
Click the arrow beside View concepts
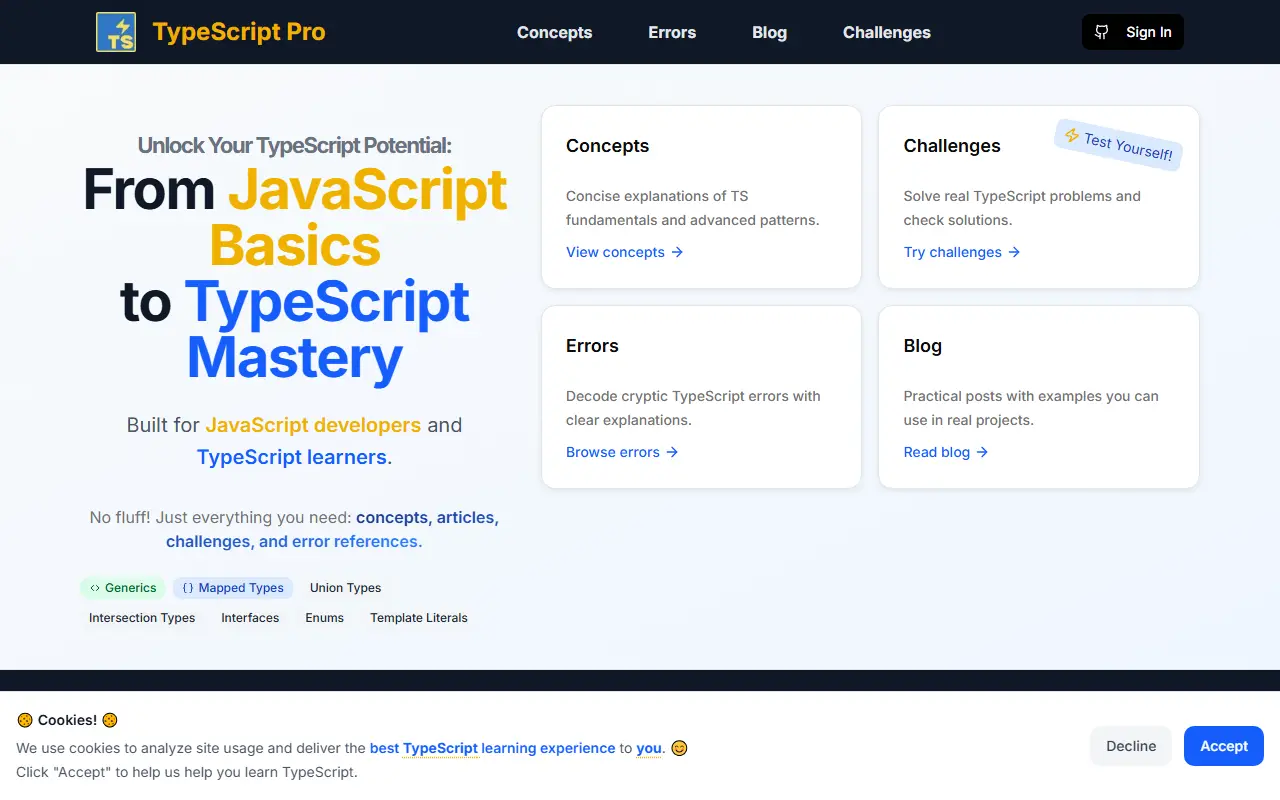[x=677, y=252]
